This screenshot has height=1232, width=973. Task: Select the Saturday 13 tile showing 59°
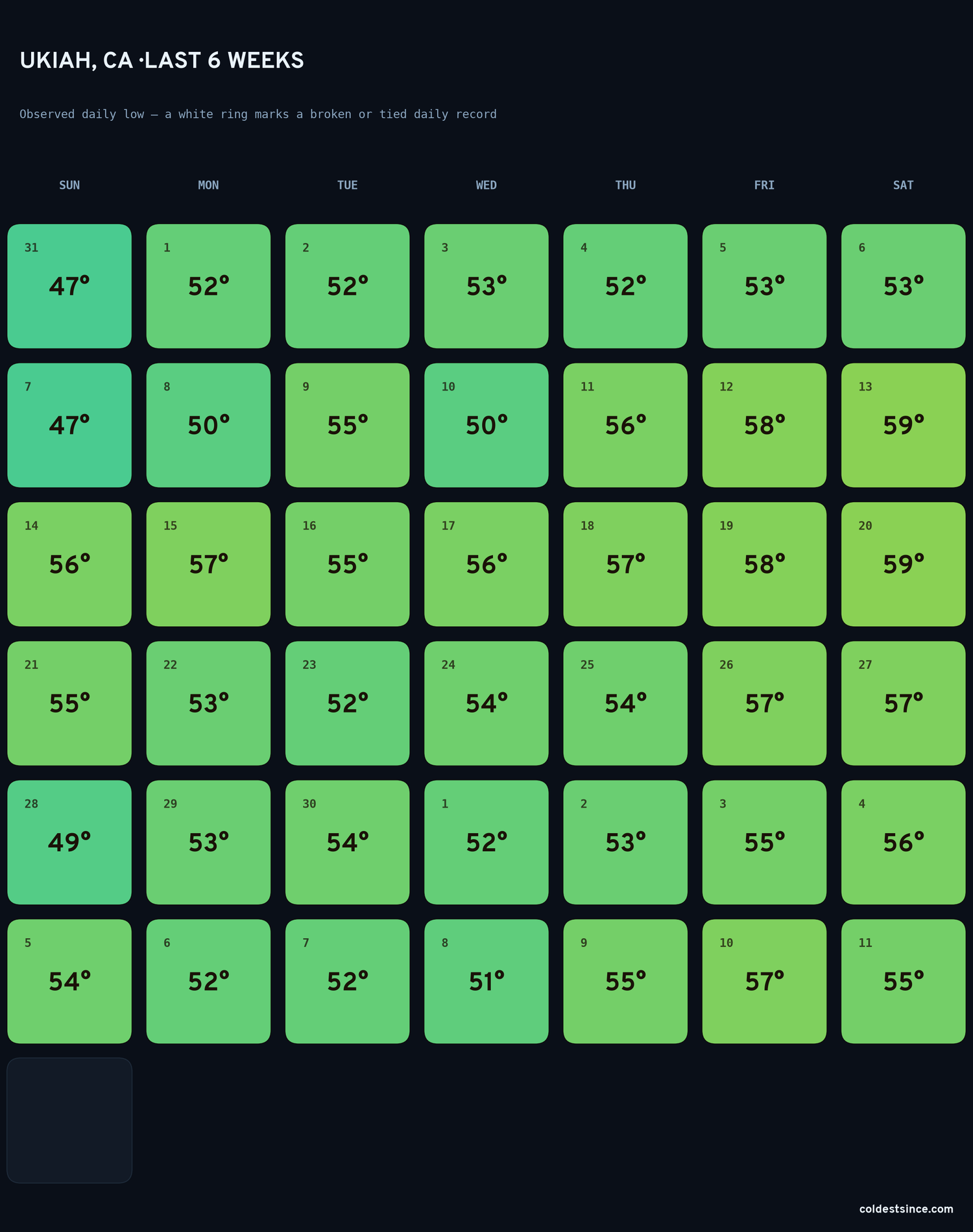pyautogui.click(x=903, y=425)
